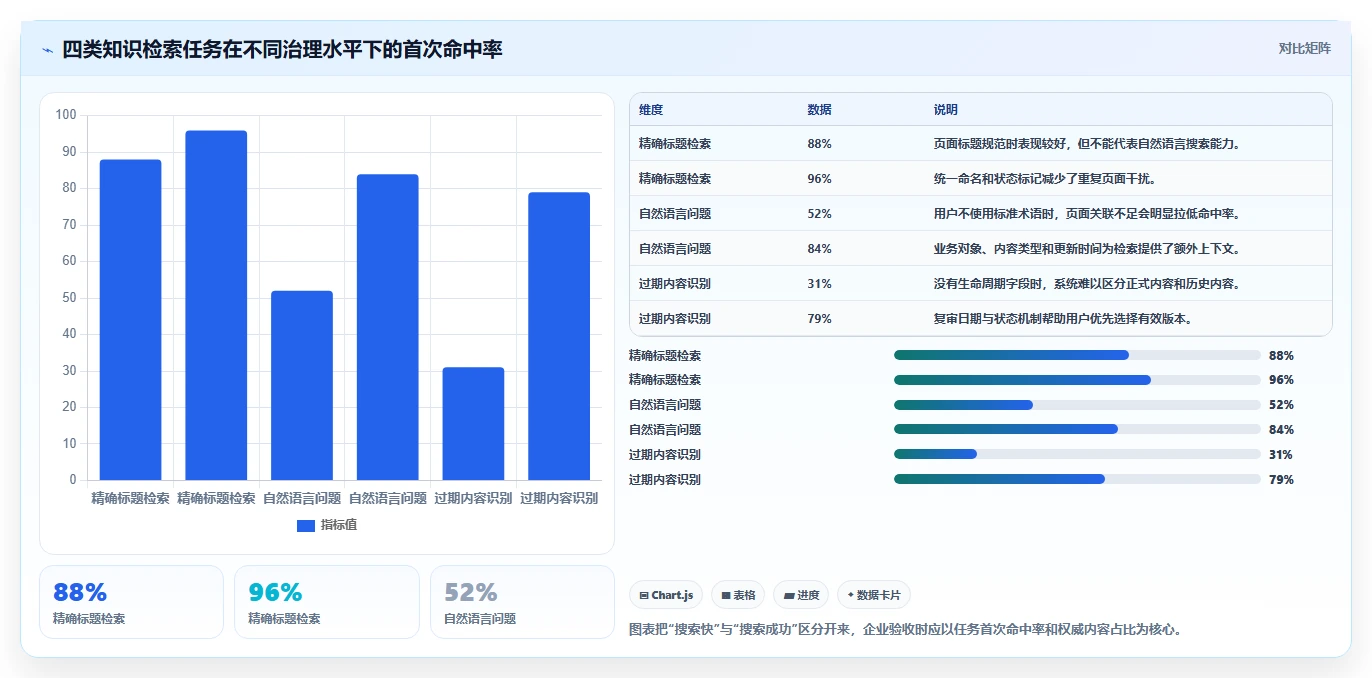Open the gray 52% 自然语言问题 stat card
The width and height of the screenshot is (1372, 678).
522,602
